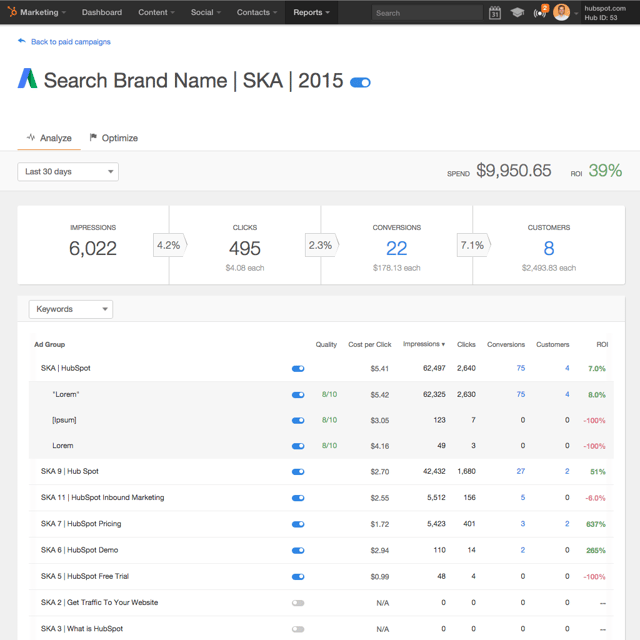640x640 pixels.
Task: Click the back arrow icon
Action: (x=22, y=42)
